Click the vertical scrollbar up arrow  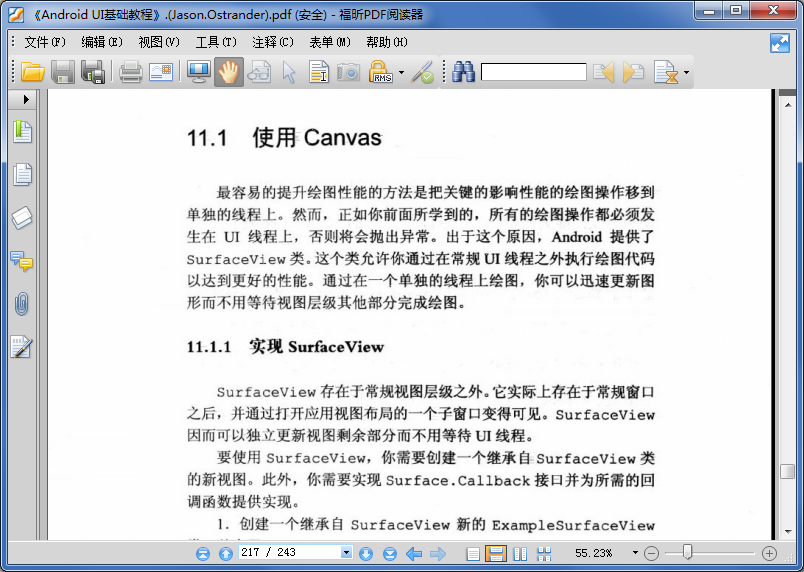coord(788,105)
